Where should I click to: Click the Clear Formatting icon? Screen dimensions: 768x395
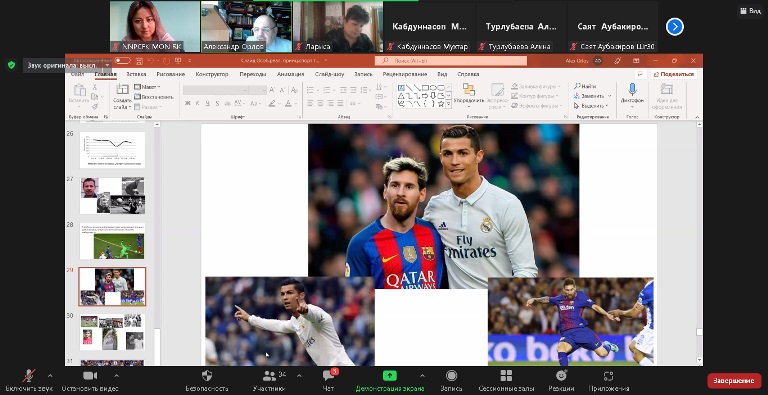[294, 90]
